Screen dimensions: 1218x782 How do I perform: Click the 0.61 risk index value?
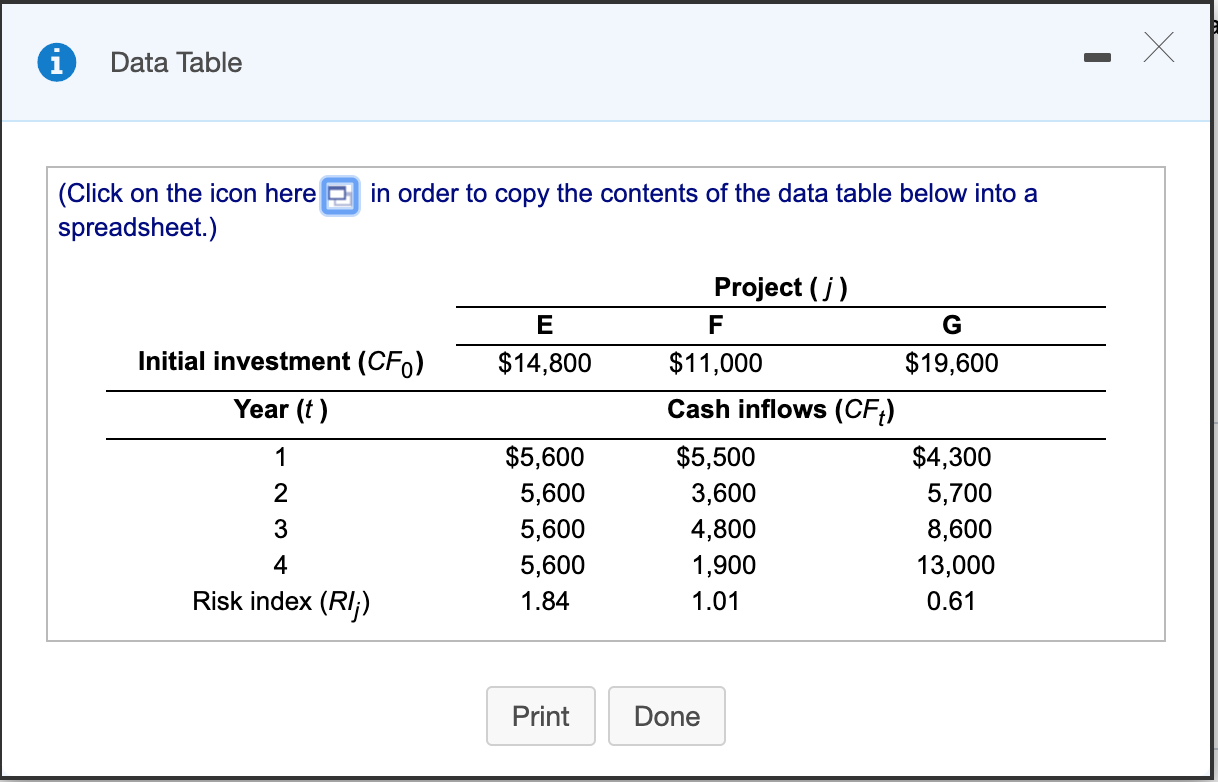click(x=951, y=601)
